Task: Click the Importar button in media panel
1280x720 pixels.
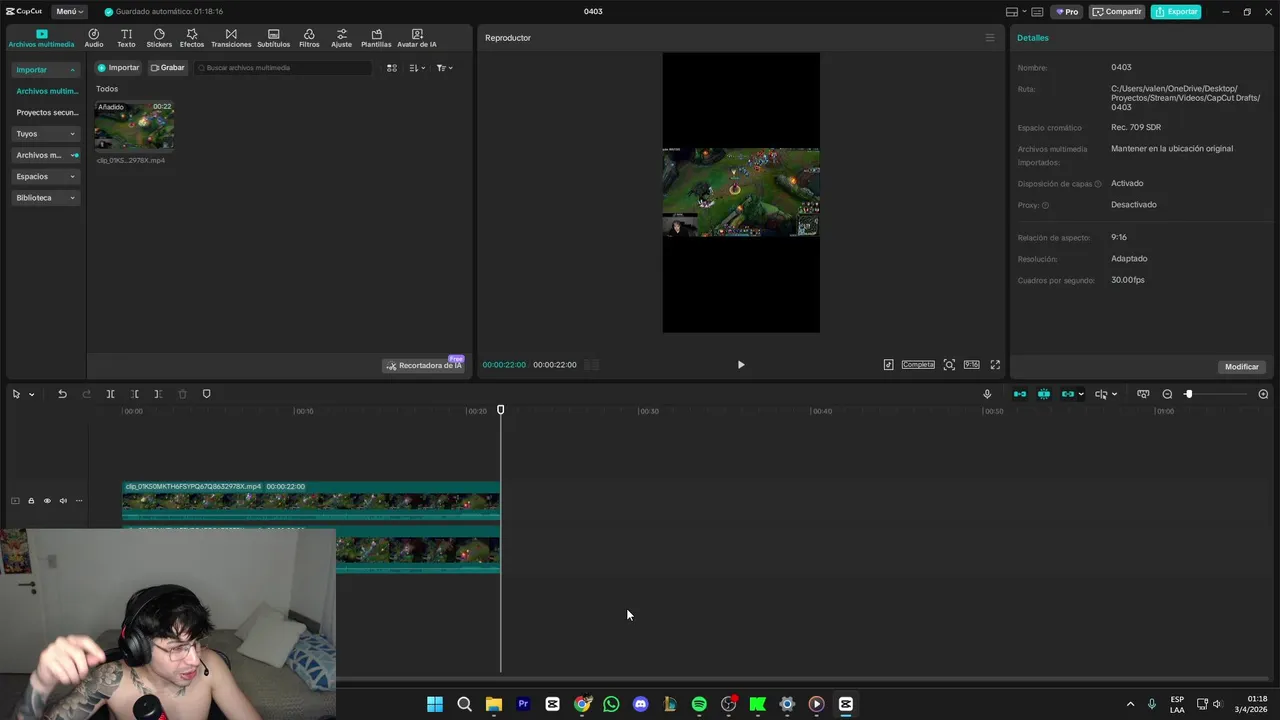Action: (118, 68)
